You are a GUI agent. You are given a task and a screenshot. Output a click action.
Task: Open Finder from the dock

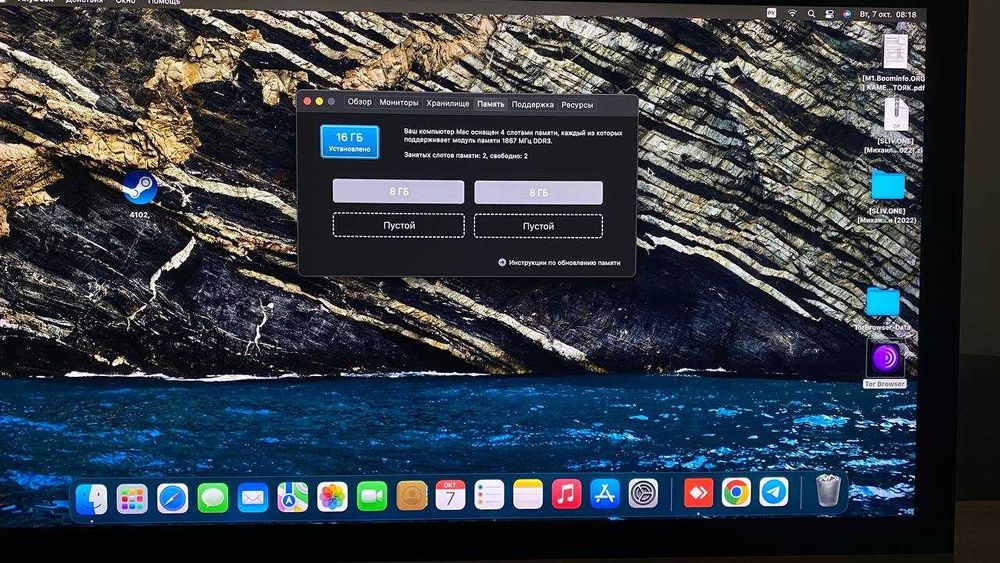(92, 499)
